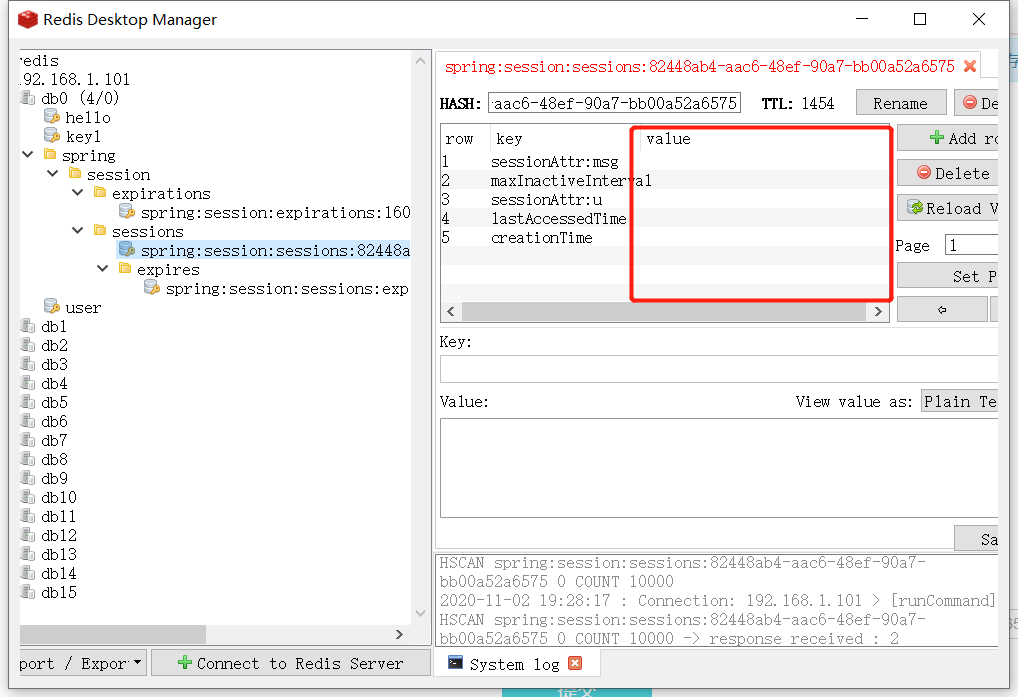Close the spring:session:sessions key tab
The height and width of the screenshot is (697, 1018).
coord(970,66)
